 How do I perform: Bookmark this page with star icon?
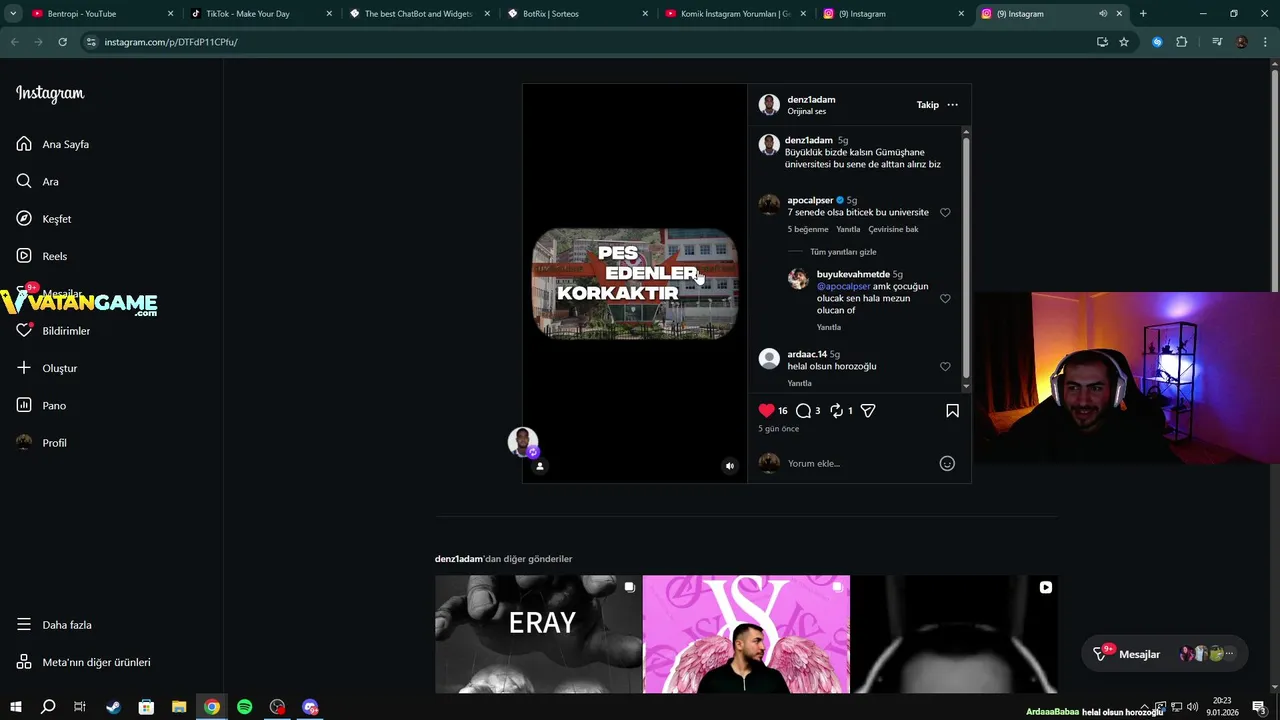point(1124,42)
